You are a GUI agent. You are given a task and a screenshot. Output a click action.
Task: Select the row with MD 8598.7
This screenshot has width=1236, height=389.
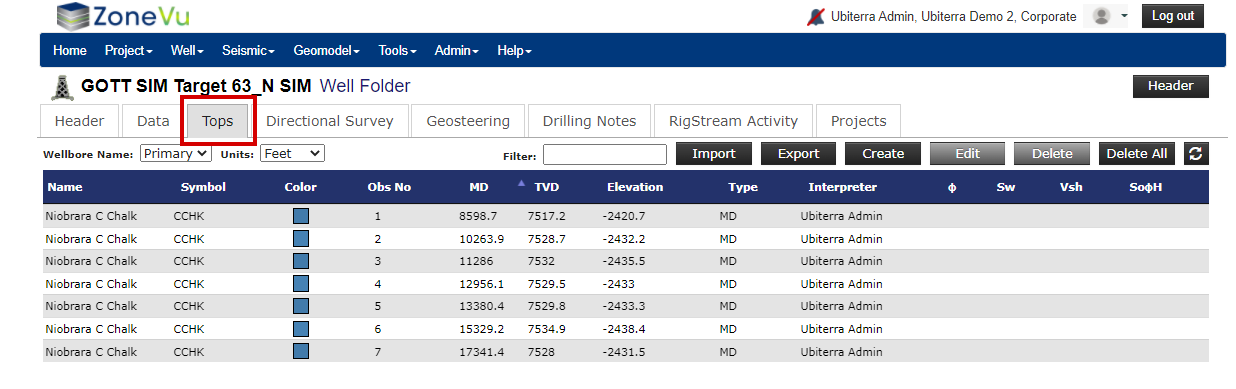pos(626,216)
